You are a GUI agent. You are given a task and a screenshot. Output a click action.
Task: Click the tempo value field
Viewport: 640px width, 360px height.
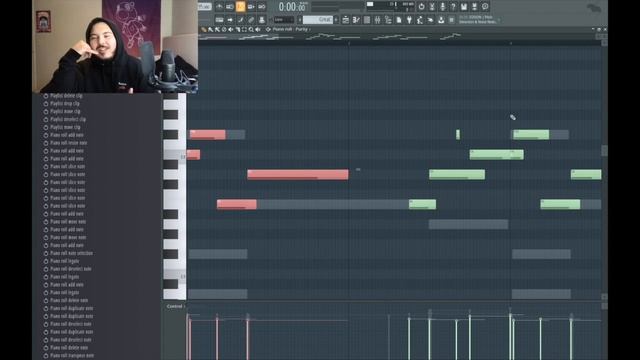pyautogui.click(x=204, y=7)
